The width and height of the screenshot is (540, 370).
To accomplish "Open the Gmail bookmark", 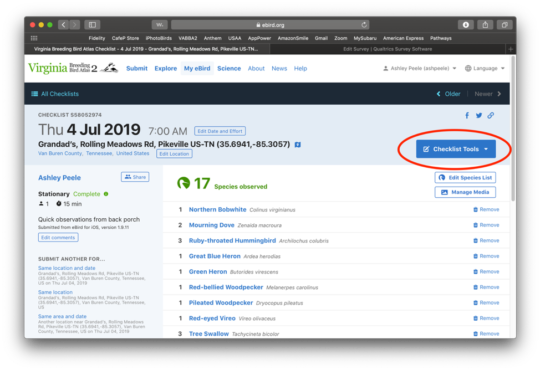I will [x=321, y=38].
